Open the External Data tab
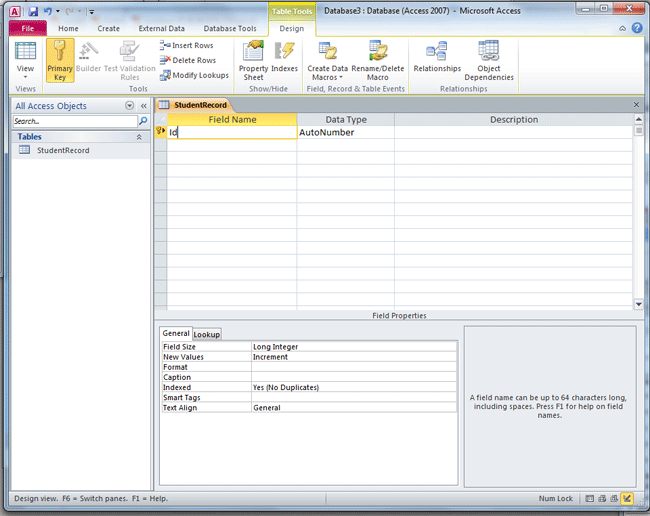Viewport: 650px width, 516px height. coord(162,29)
